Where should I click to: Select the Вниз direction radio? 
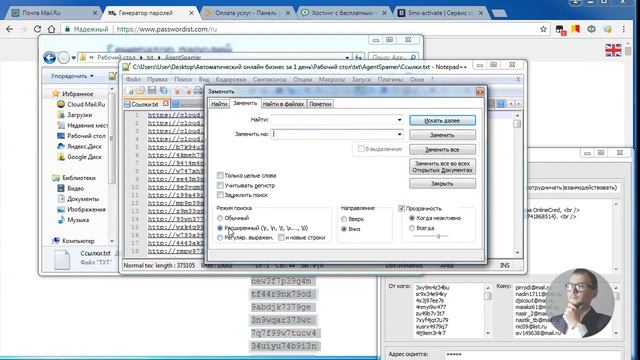(x=344, y=229)
